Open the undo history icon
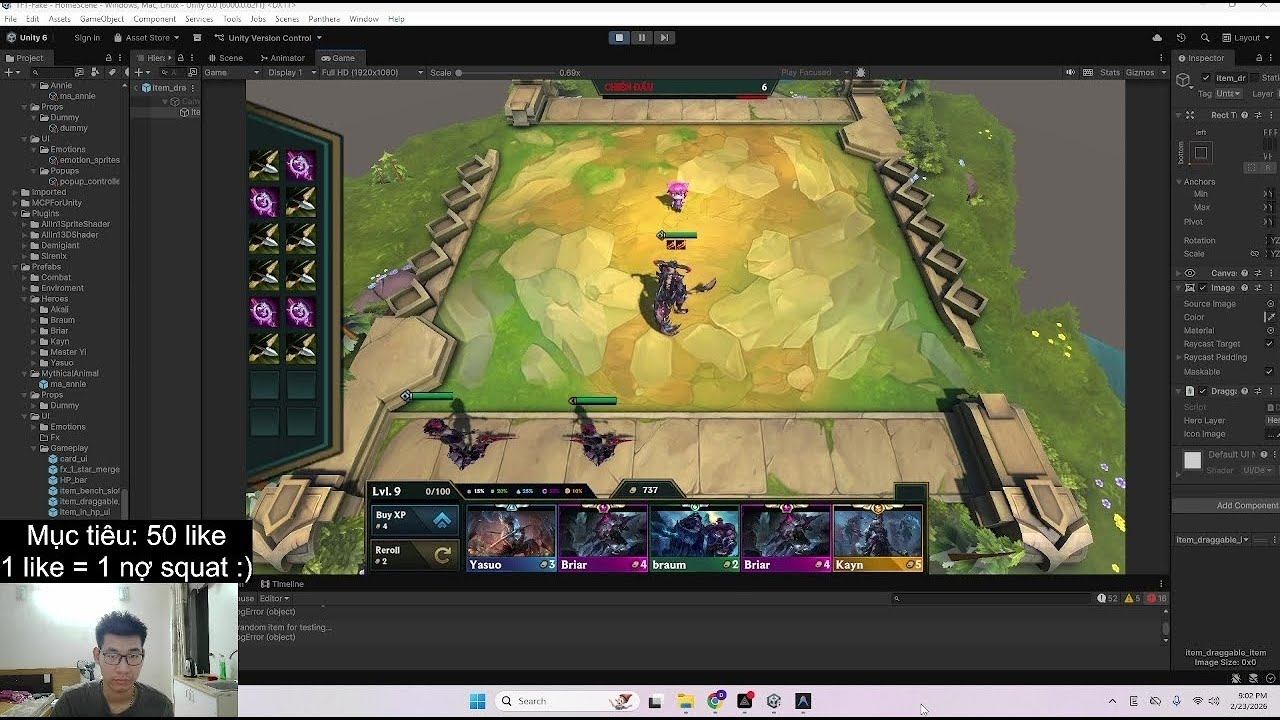 pos(1181,38)
